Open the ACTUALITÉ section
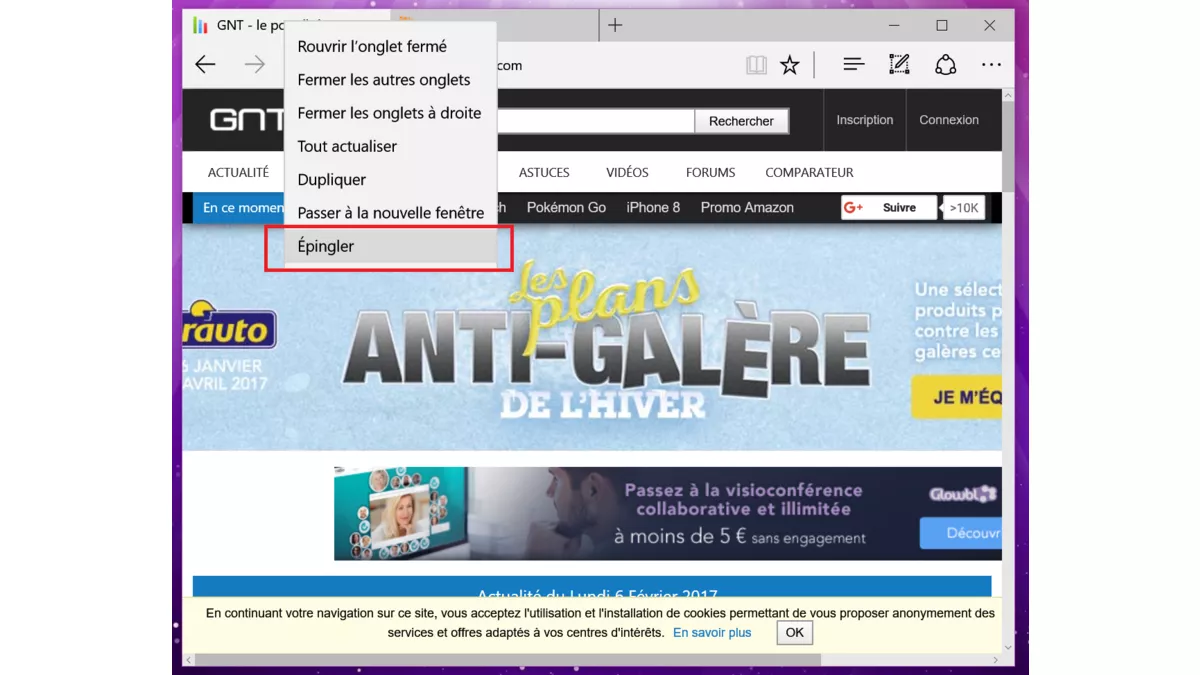This screenshot has width=1200, height=675. coord(238,172)
